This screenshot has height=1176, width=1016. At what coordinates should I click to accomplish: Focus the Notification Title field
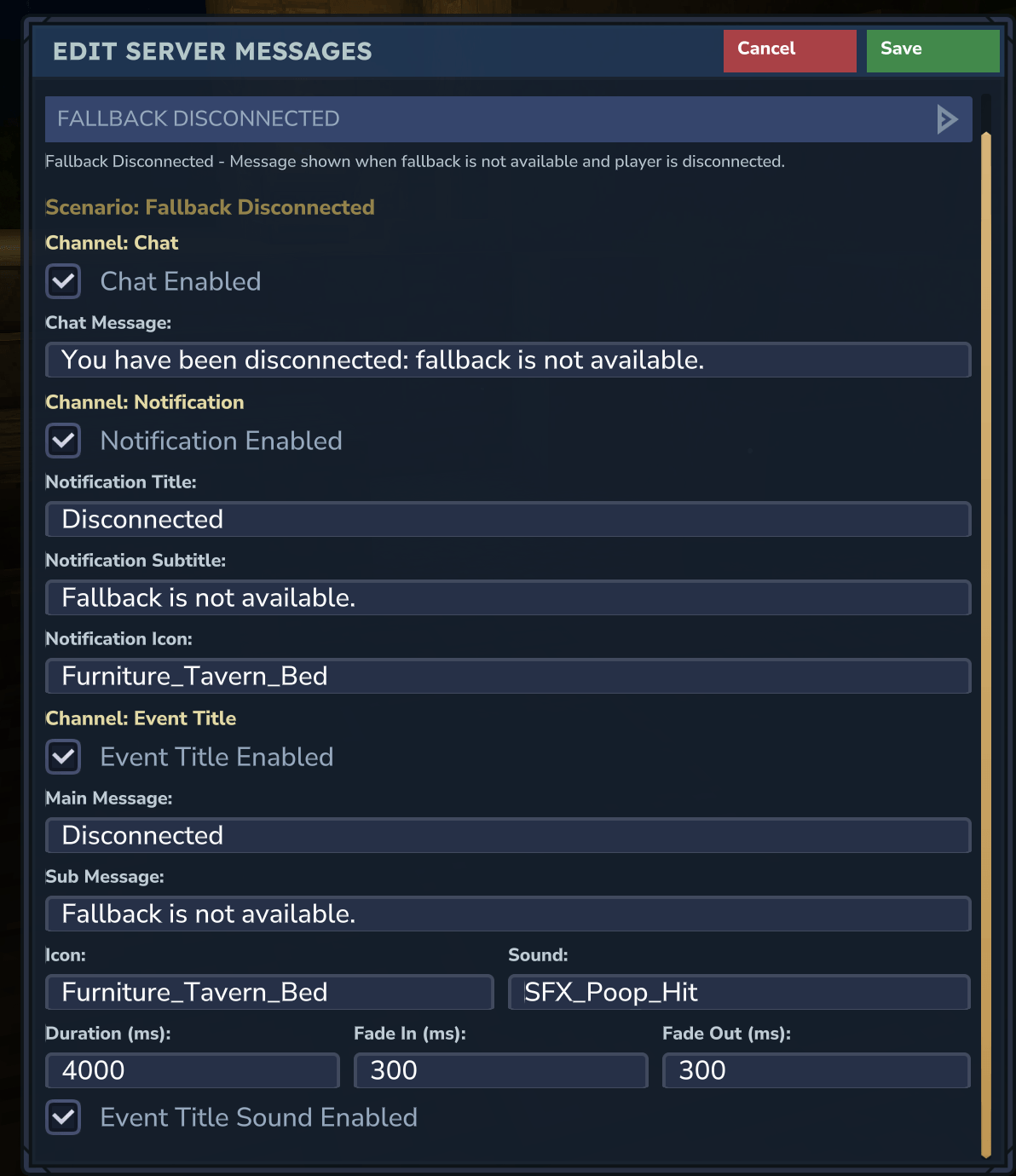point(508,519)
